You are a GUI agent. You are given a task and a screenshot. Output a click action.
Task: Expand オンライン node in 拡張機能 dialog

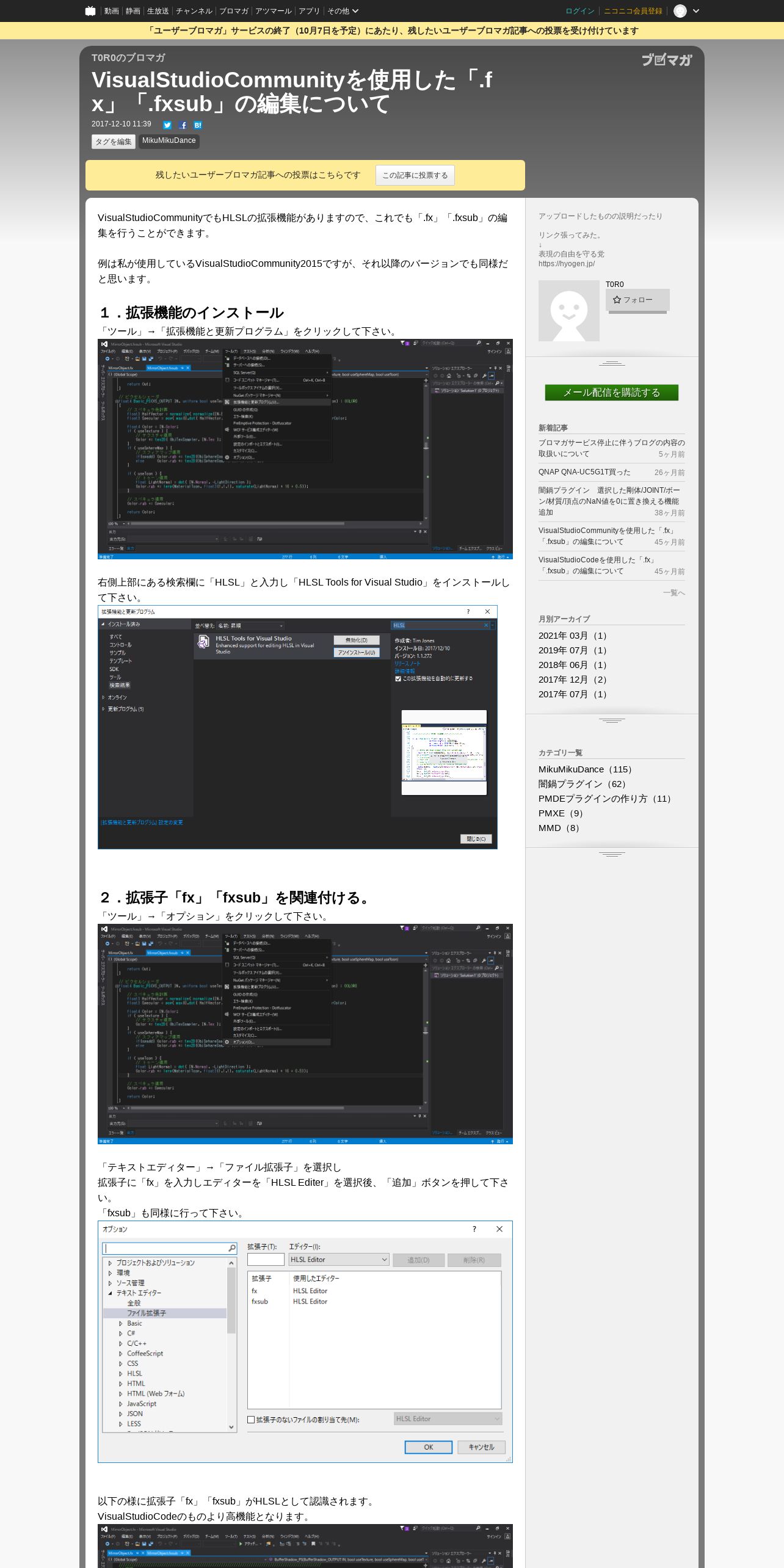(x=103, y=697)
